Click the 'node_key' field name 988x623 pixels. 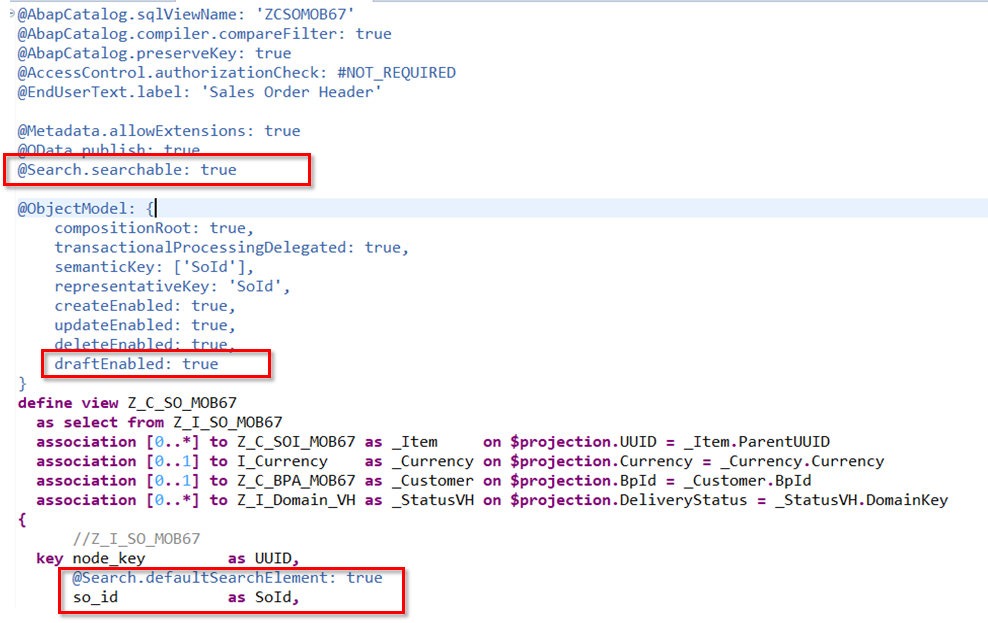pos(108,558)
